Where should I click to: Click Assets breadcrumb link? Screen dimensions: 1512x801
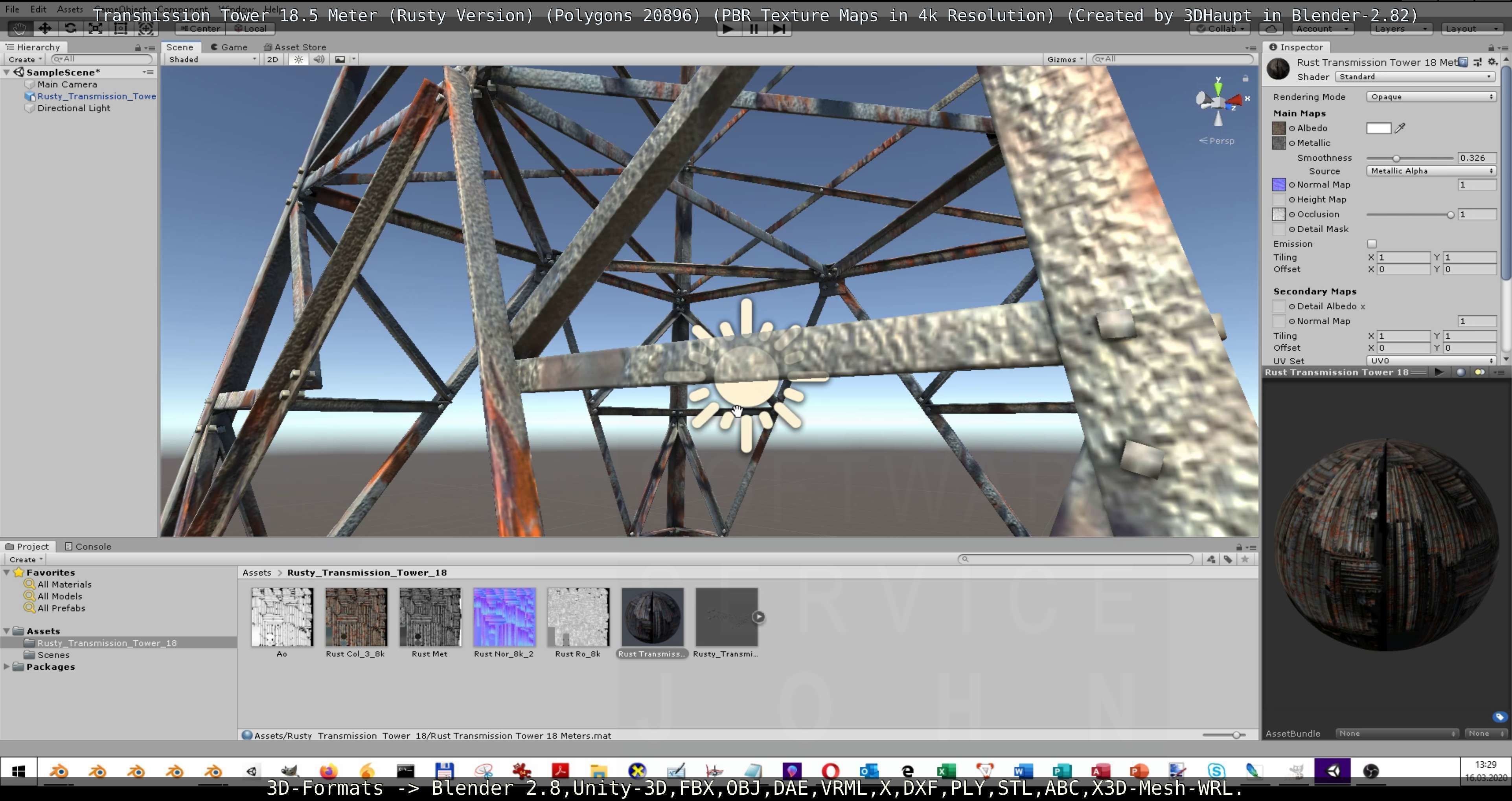(256, 572)
